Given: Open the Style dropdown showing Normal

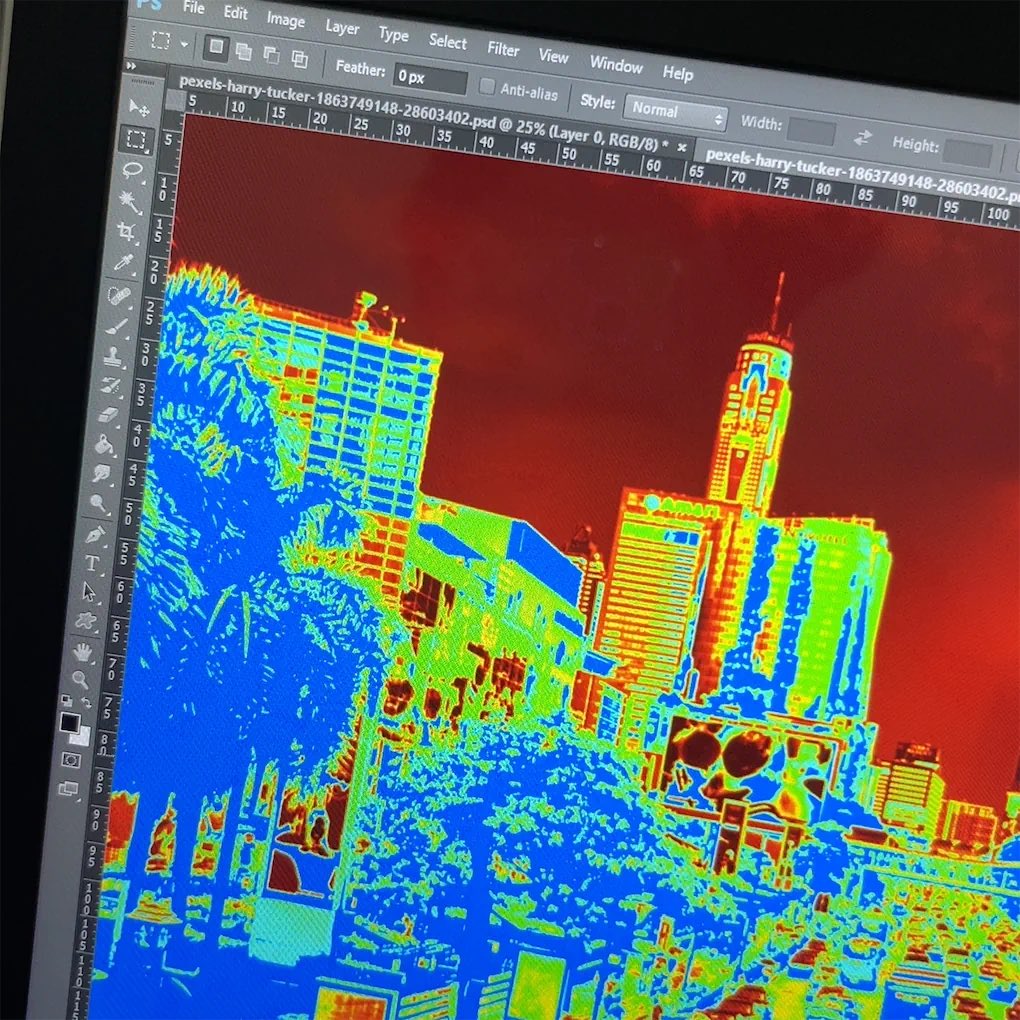Looking at the screenshot, I should [x=675, y=114].
